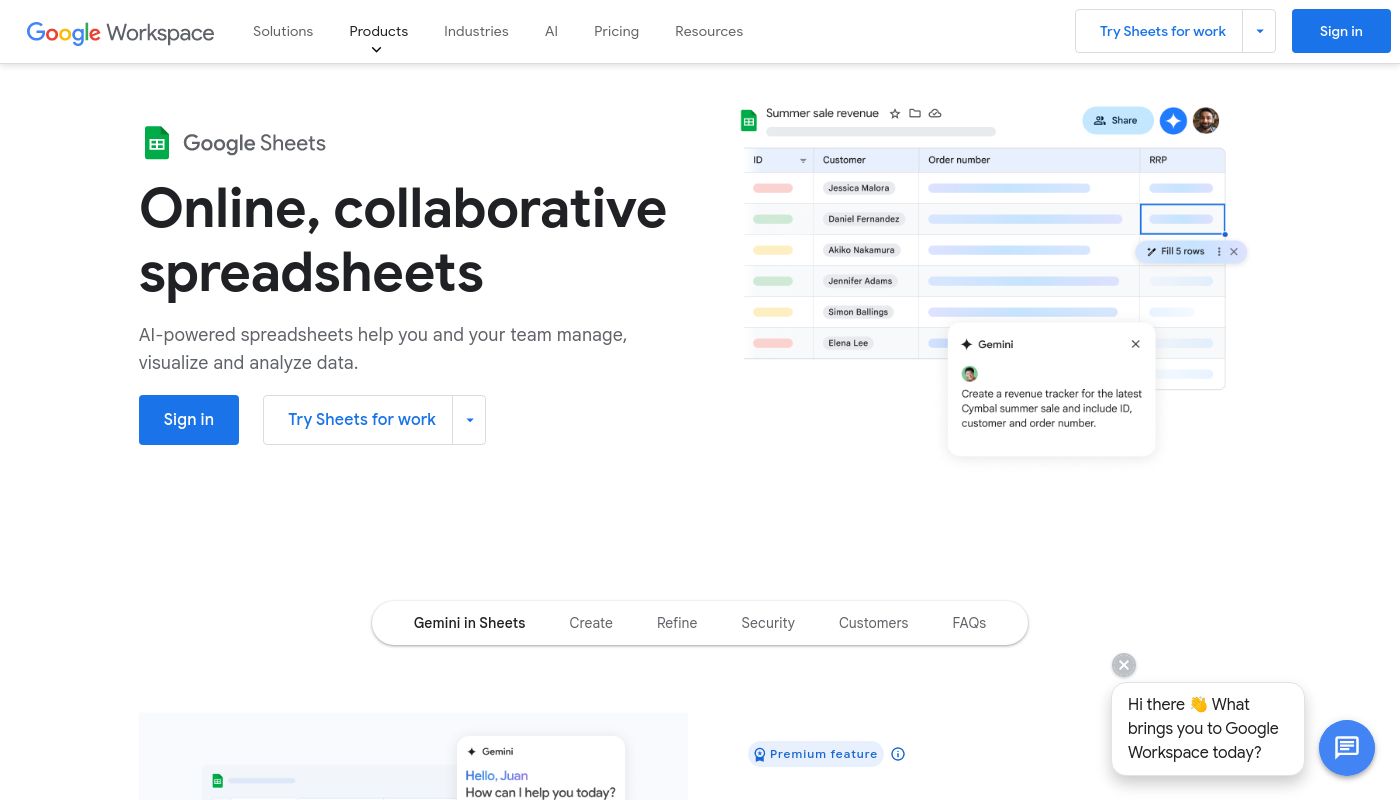Viewport: 1400px width, 800px height.
Task: Click the Share button in the preview
Action: pyautogui.click(x=1117, y=121)
